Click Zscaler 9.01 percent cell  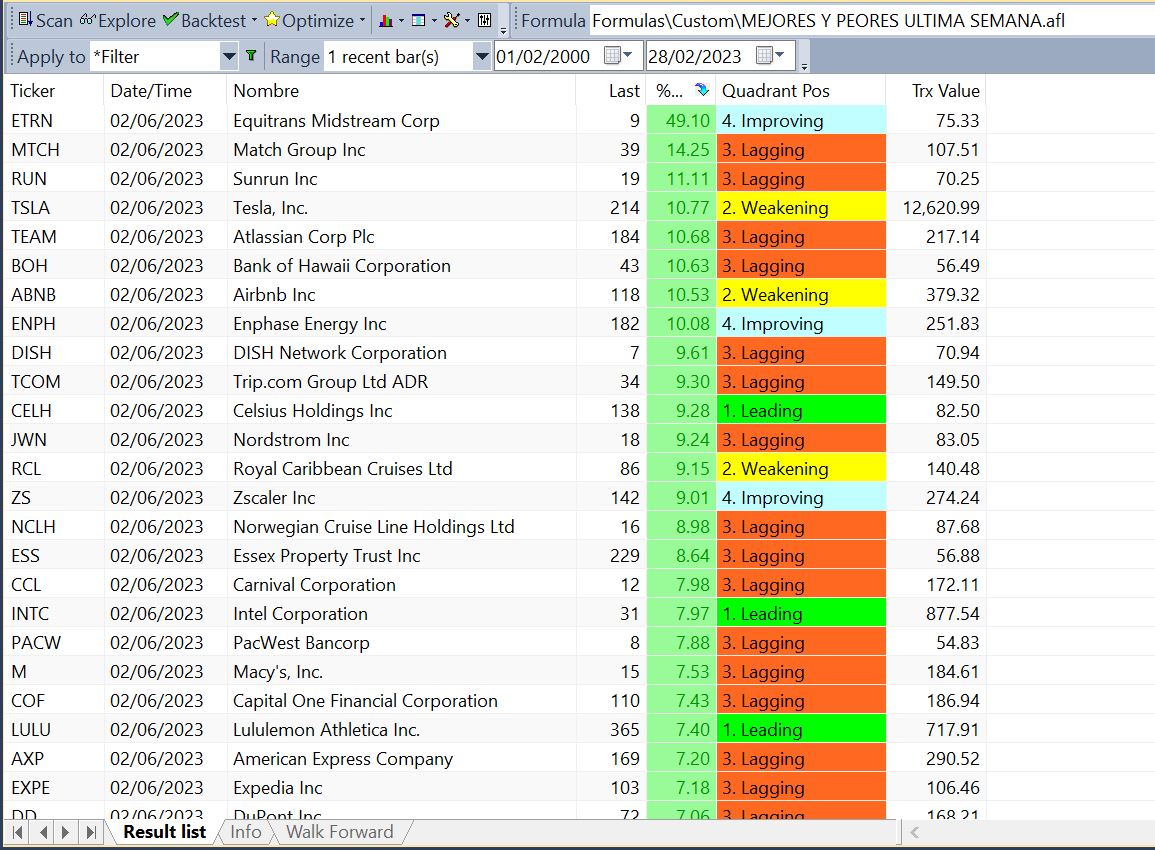[x=682, y=497]
